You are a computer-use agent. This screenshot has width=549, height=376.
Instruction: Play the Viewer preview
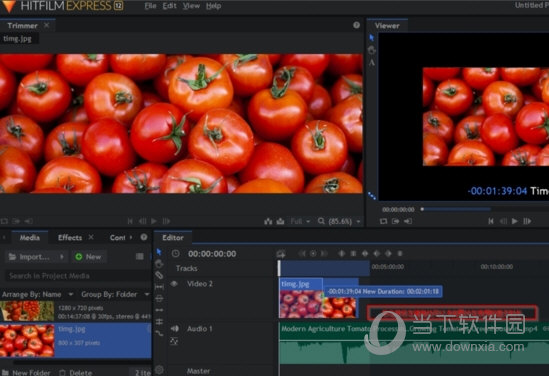(x=514, y=221)
